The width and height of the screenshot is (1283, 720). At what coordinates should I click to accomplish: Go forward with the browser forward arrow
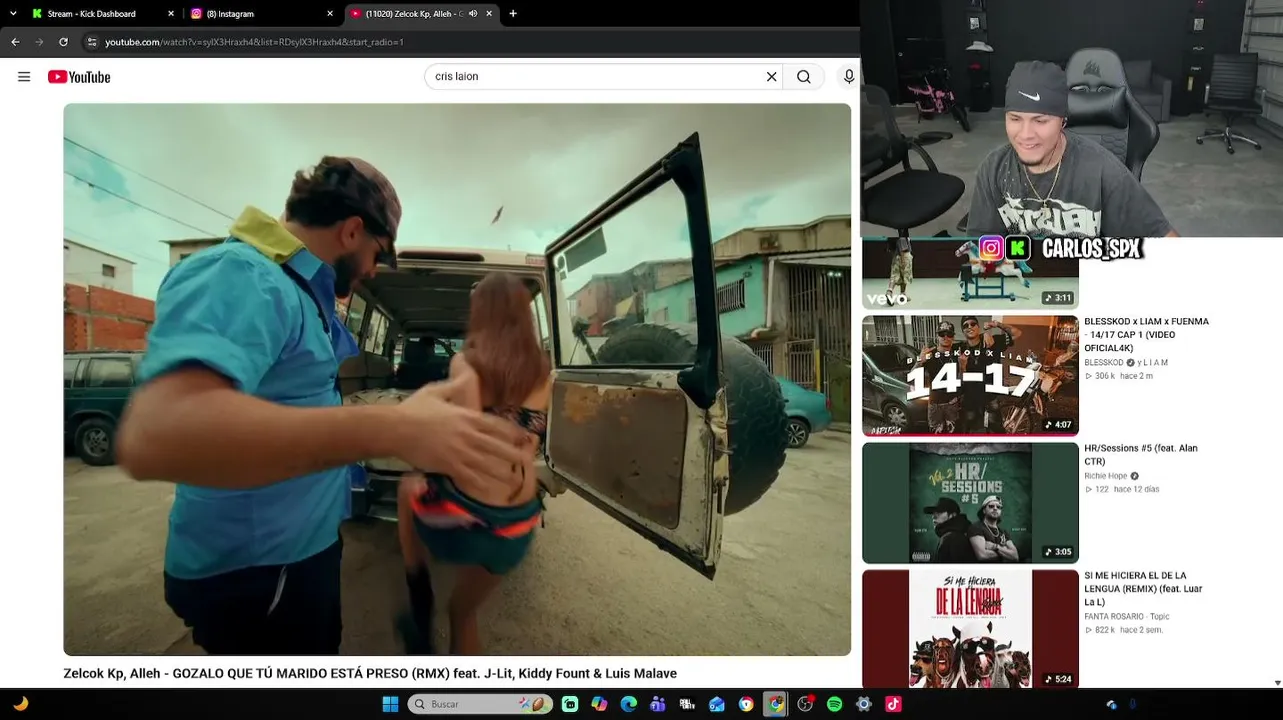click(39, 42)
